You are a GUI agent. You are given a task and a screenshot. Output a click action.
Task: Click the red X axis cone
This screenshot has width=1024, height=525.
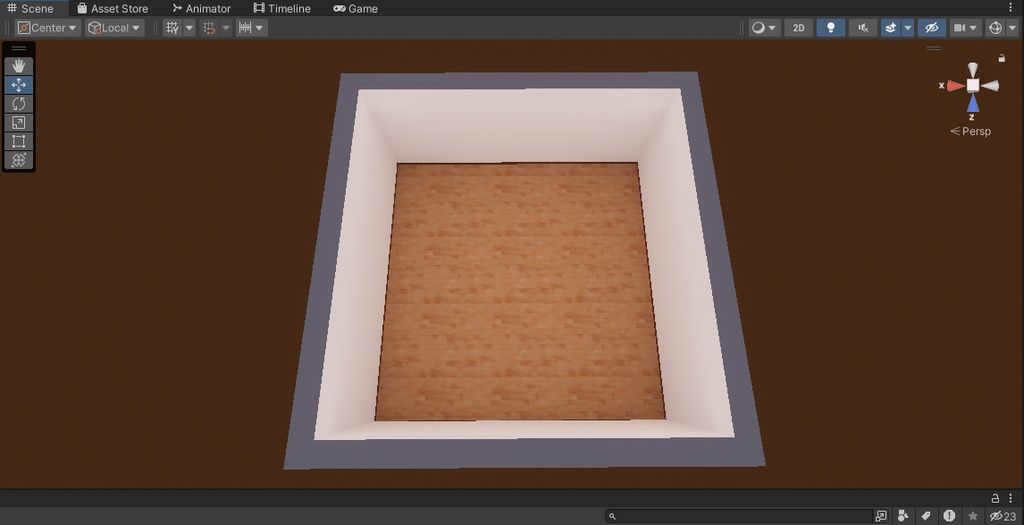(955, 86)
